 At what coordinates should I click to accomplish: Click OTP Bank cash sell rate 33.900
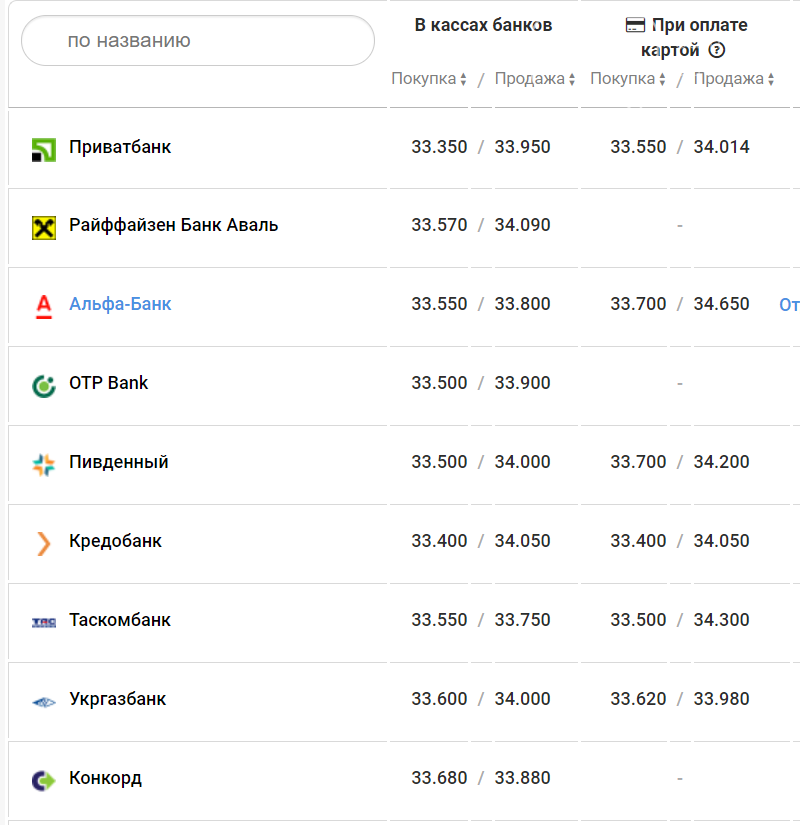tap(522, 383)
